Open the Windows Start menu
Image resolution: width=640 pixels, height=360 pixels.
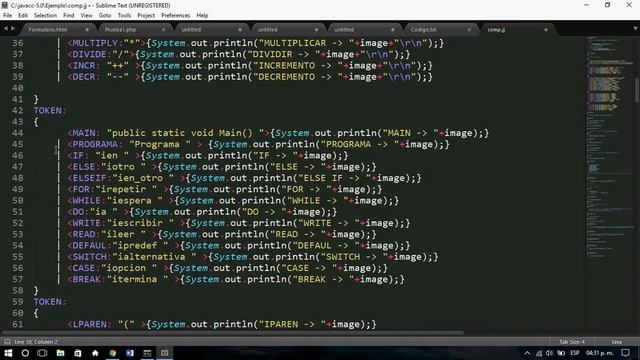coord(8,353)
